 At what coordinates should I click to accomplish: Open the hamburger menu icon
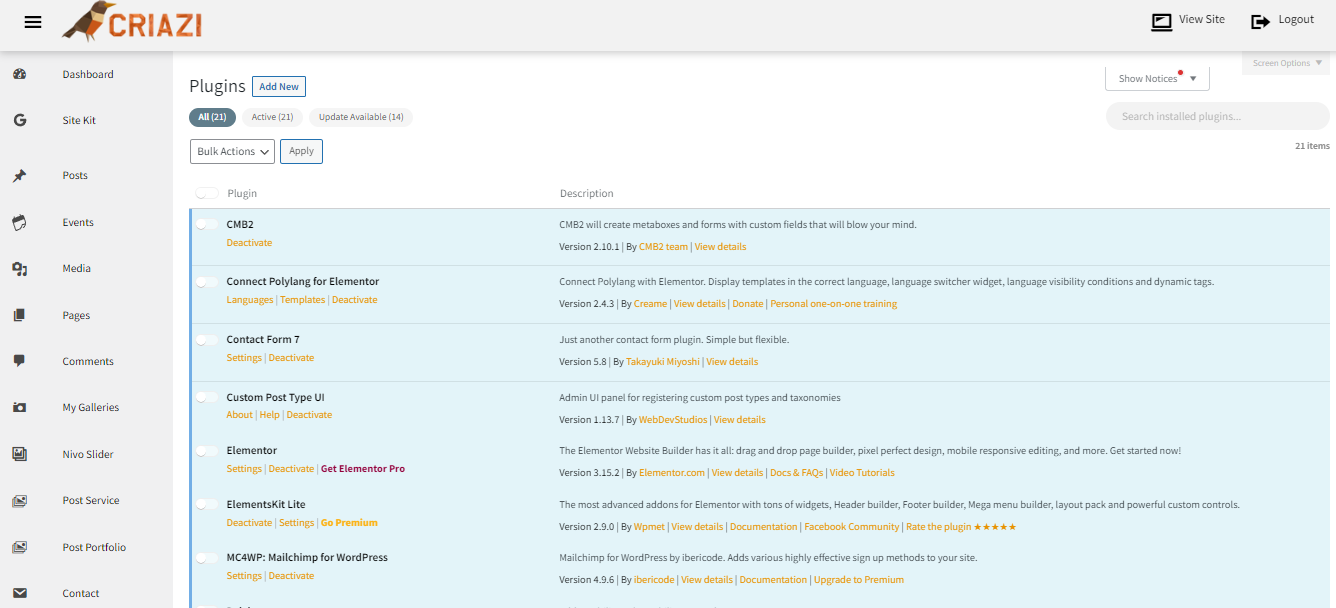click(33, 22)
